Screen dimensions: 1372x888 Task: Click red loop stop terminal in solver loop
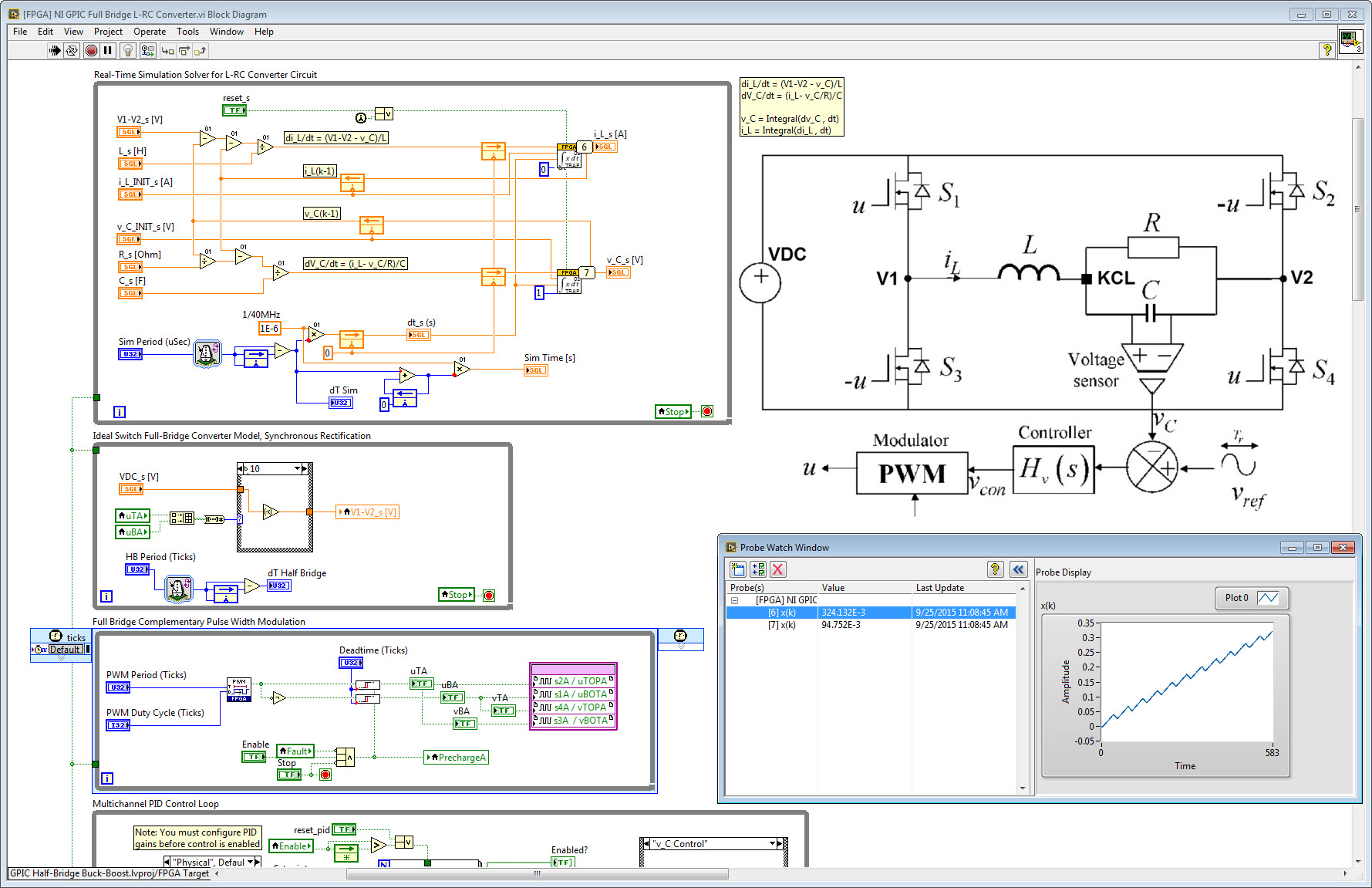(x=707, y=412)
